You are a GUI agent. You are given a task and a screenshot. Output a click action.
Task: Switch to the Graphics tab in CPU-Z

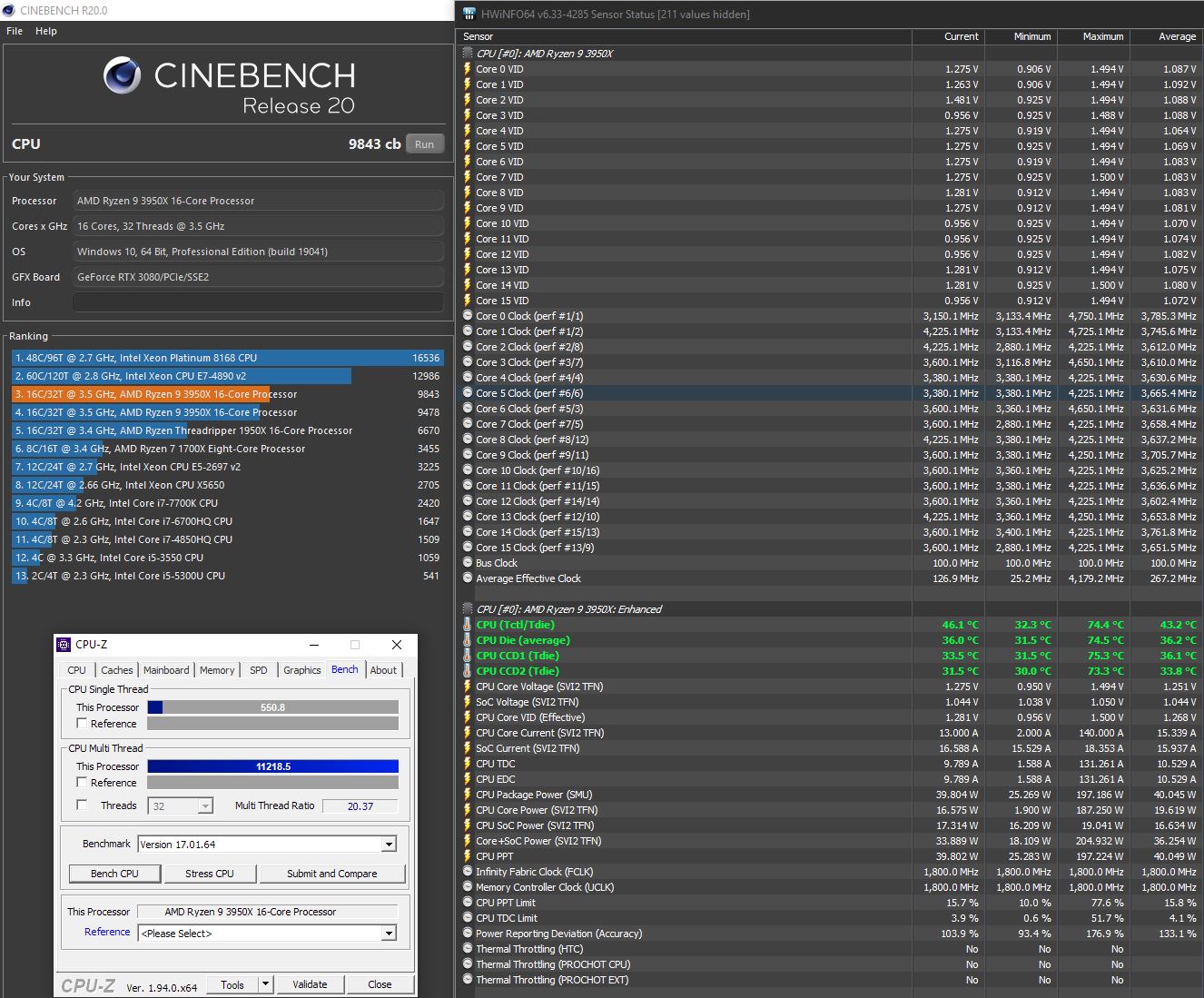(302, 670)
